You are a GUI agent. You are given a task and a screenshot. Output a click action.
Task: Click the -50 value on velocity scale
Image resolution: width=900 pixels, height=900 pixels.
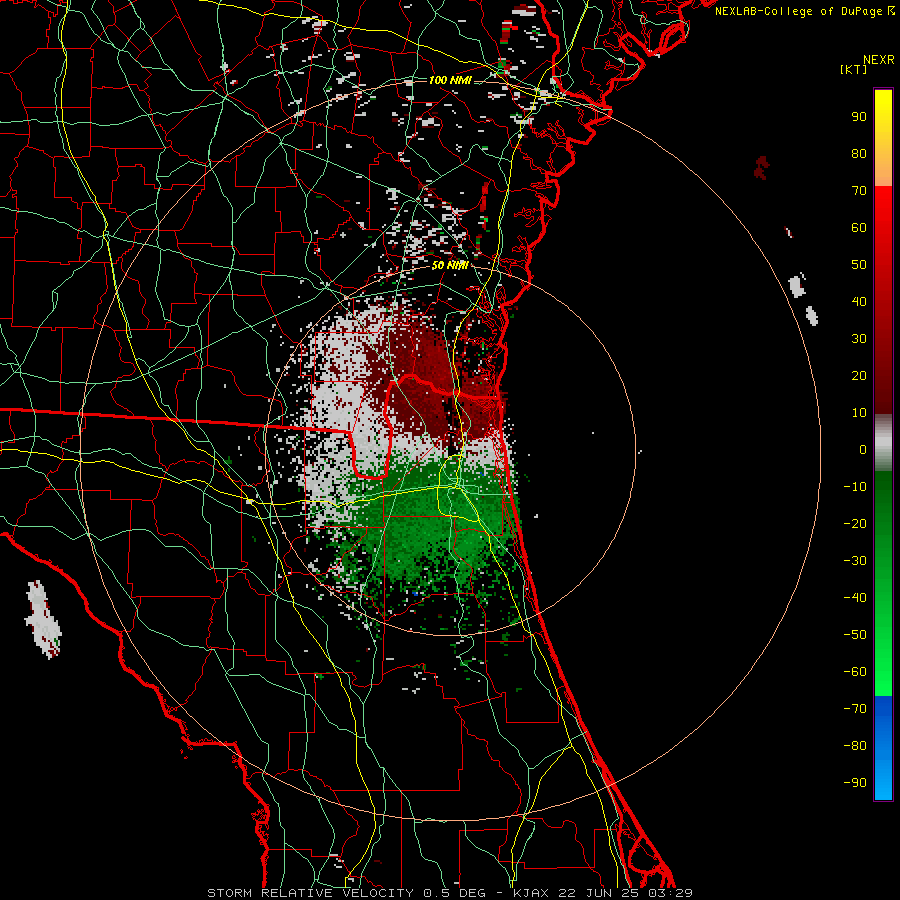855,635
